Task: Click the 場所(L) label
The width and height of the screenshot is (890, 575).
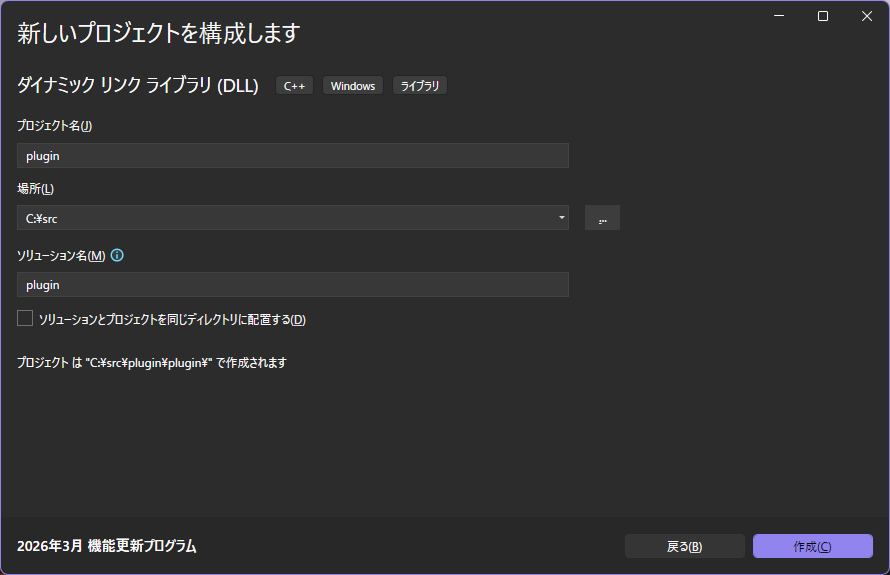Action: pos(35,188)
